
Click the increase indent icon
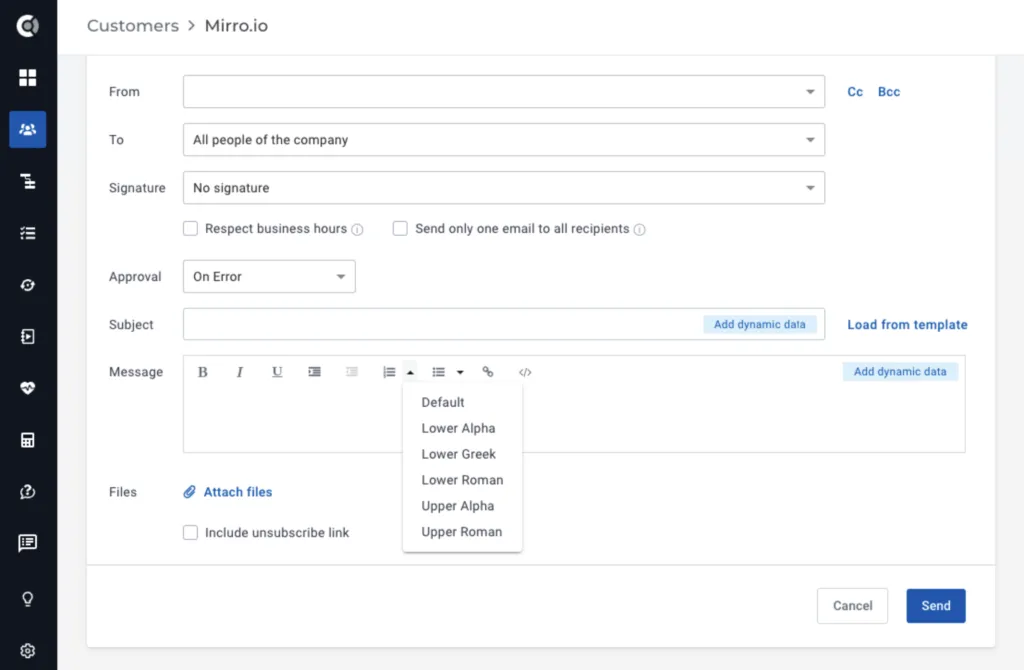[314, 372]
